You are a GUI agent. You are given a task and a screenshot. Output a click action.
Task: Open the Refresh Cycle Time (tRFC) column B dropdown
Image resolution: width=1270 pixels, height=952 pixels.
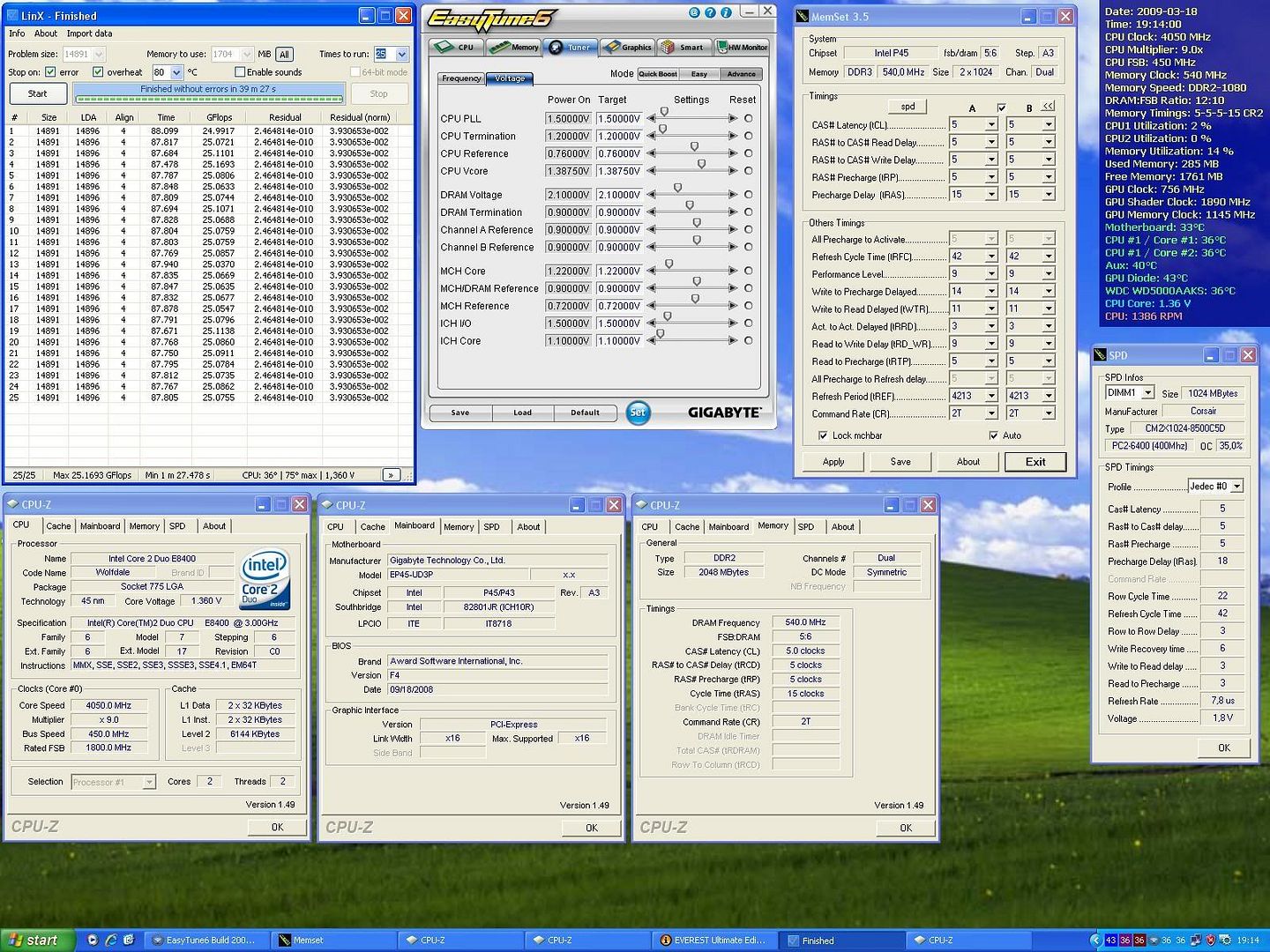click(1048, 257)
